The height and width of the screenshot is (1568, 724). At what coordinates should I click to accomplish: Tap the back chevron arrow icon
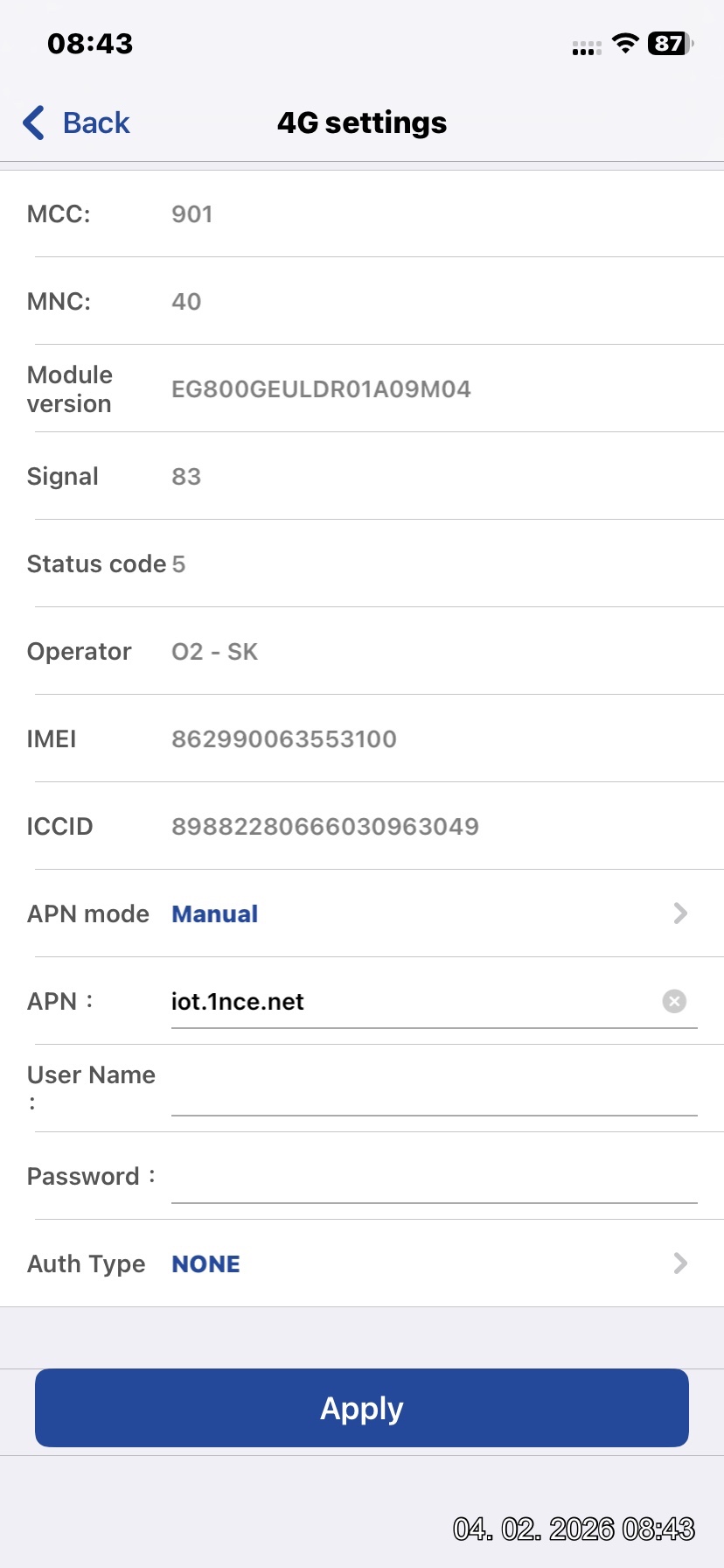click(x=34, y=122)
